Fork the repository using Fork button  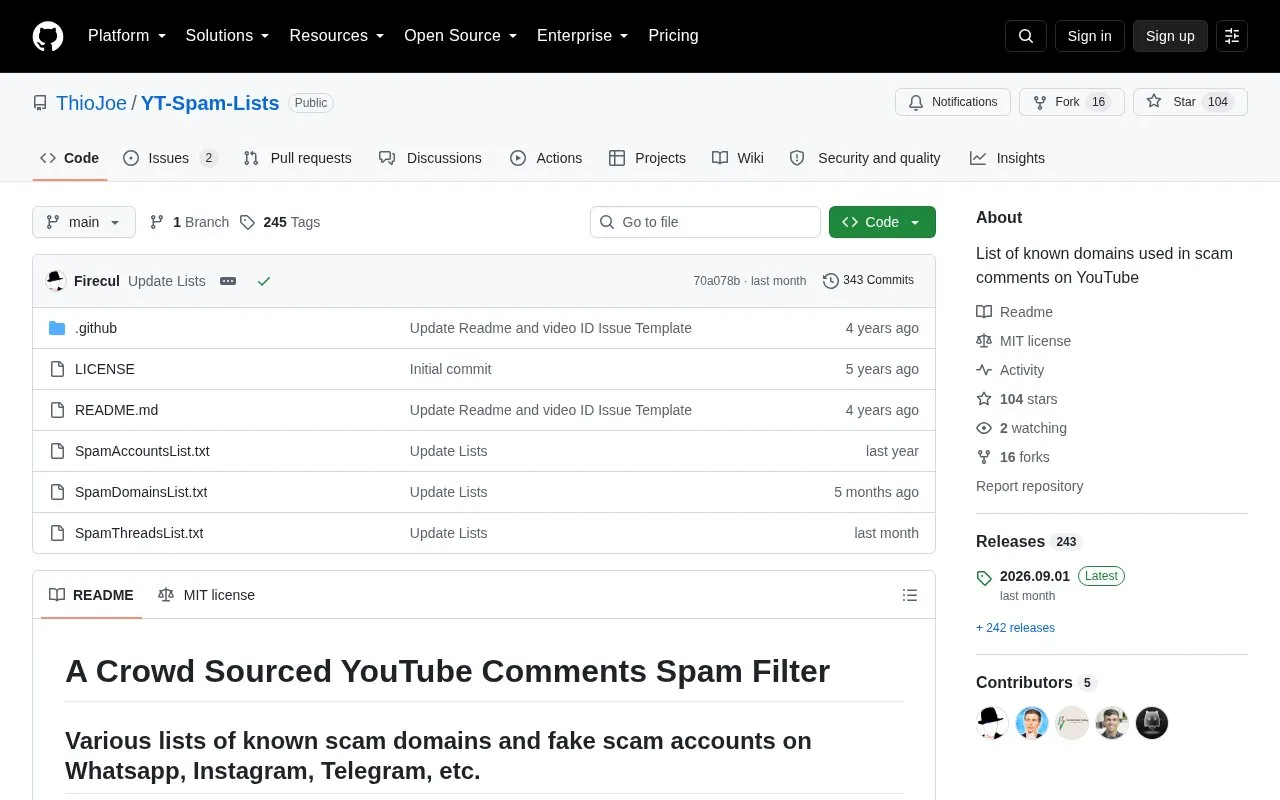point(1072,102)
